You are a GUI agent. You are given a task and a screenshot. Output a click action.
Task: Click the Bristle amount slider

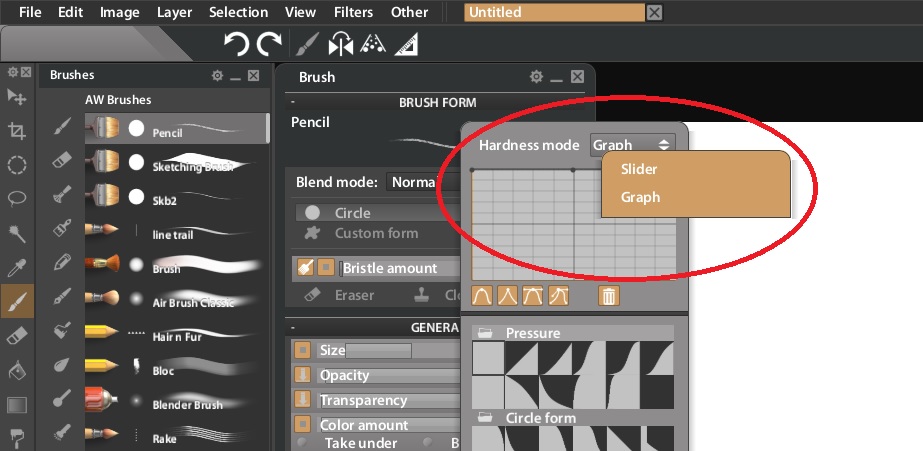tap(400, 268)
